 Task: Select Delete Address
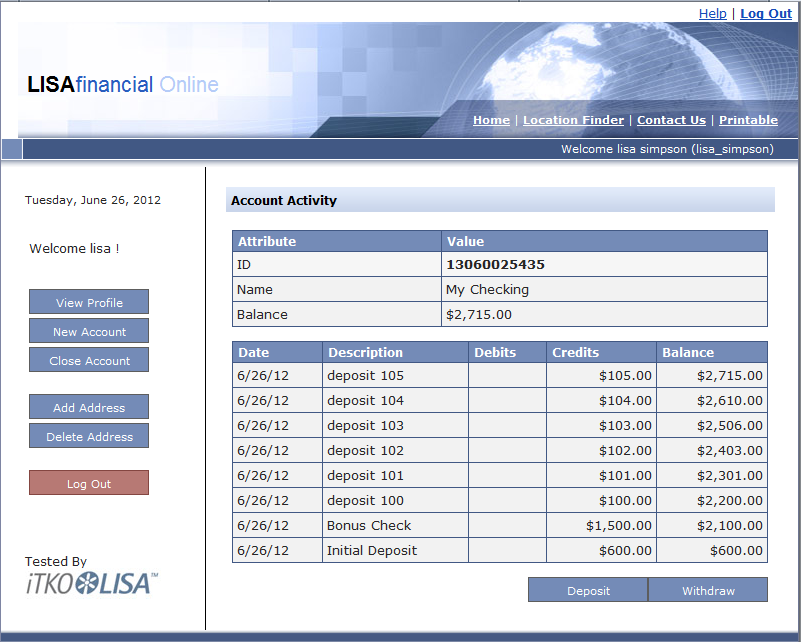pos(88,436)
